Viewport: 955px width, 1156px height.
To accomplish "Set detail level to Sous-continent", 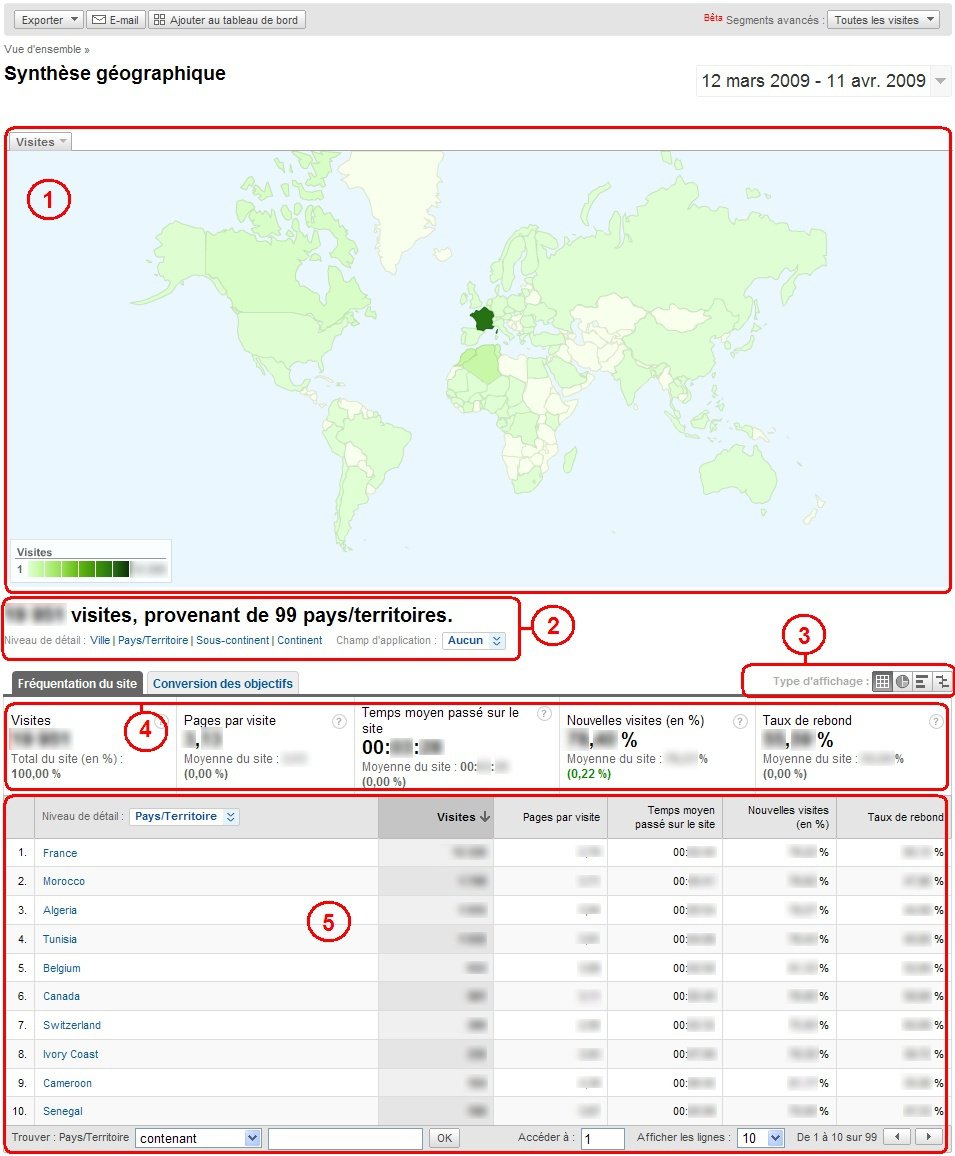I will pyautogui.click(x=232, y=640).
